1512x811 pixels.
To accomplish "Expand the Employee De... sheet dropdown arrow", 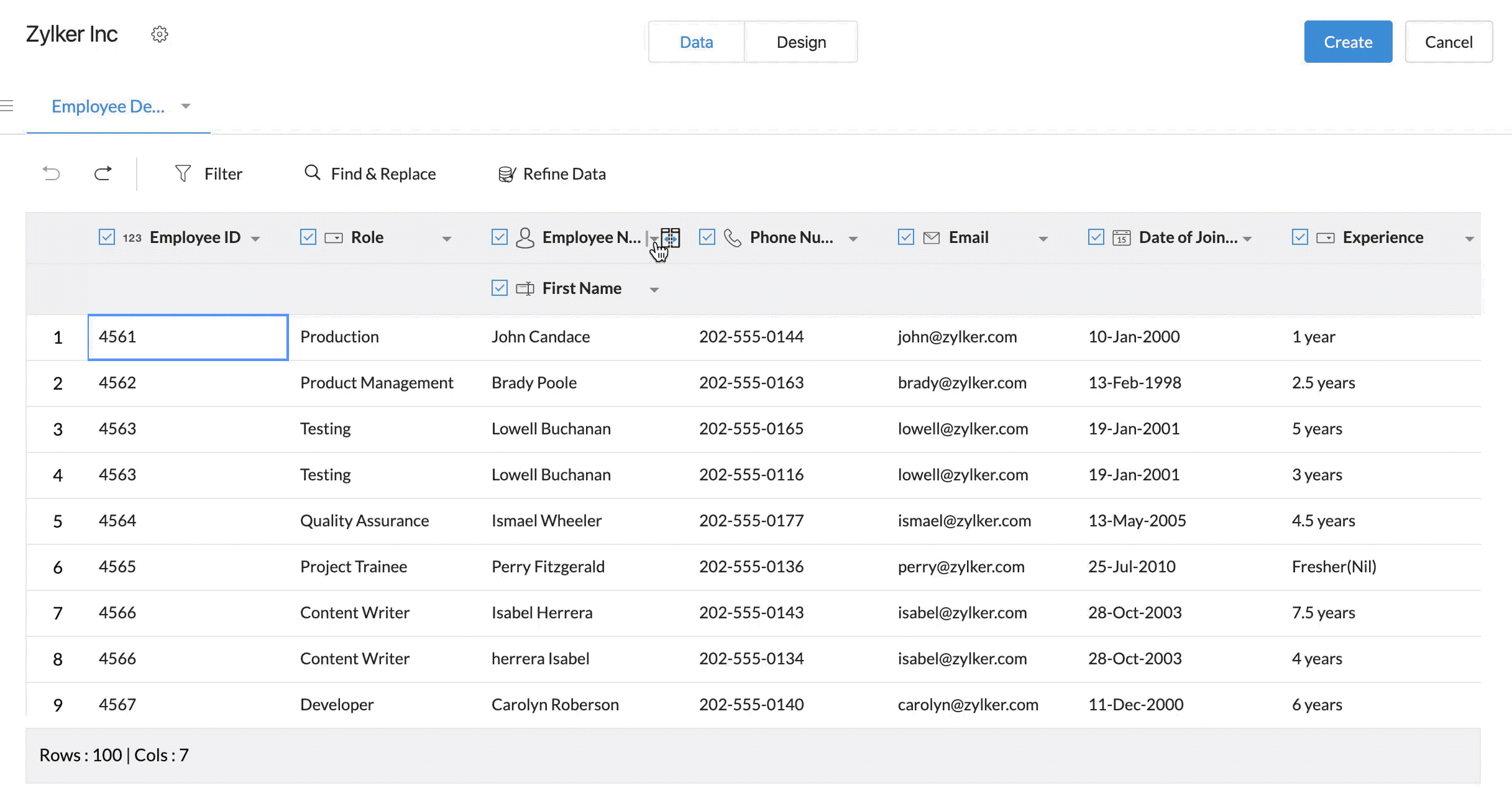I will tap(186, 106).
